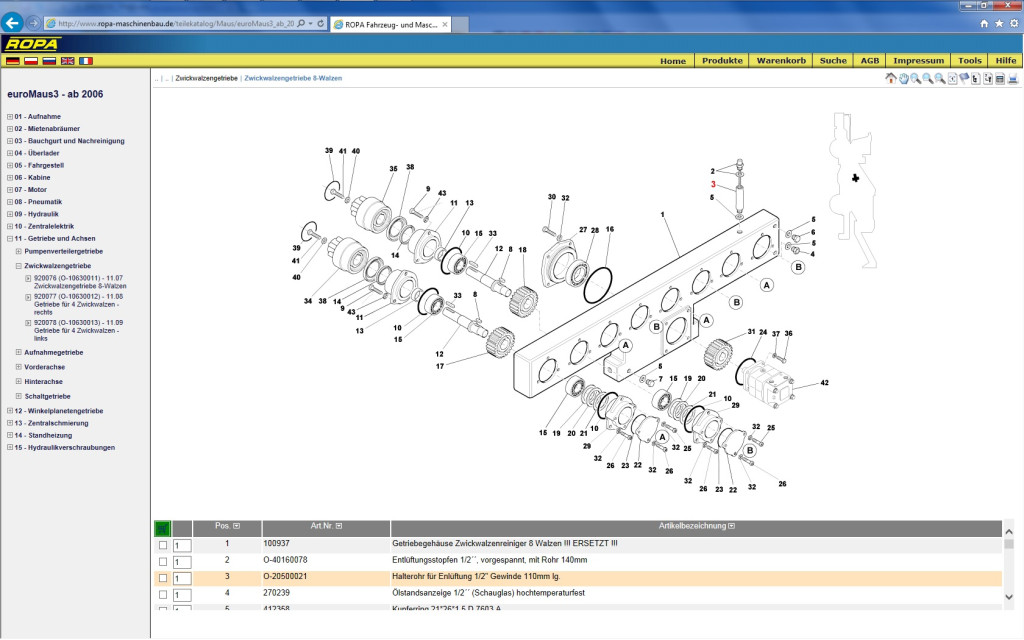The height and width of the screenshot is (640, 1024).
Task: Click the blue flag icon in the toolbar
Action: click(x=964, y=78)
